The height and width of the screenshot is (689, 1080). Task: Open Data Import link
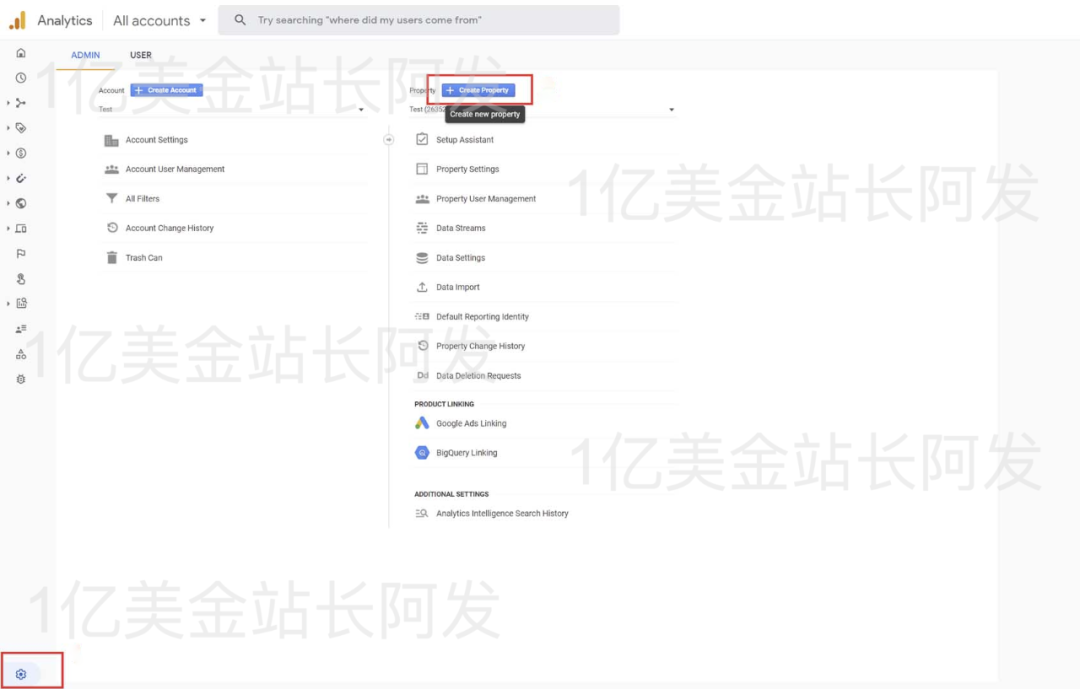(x=457, y=287)
